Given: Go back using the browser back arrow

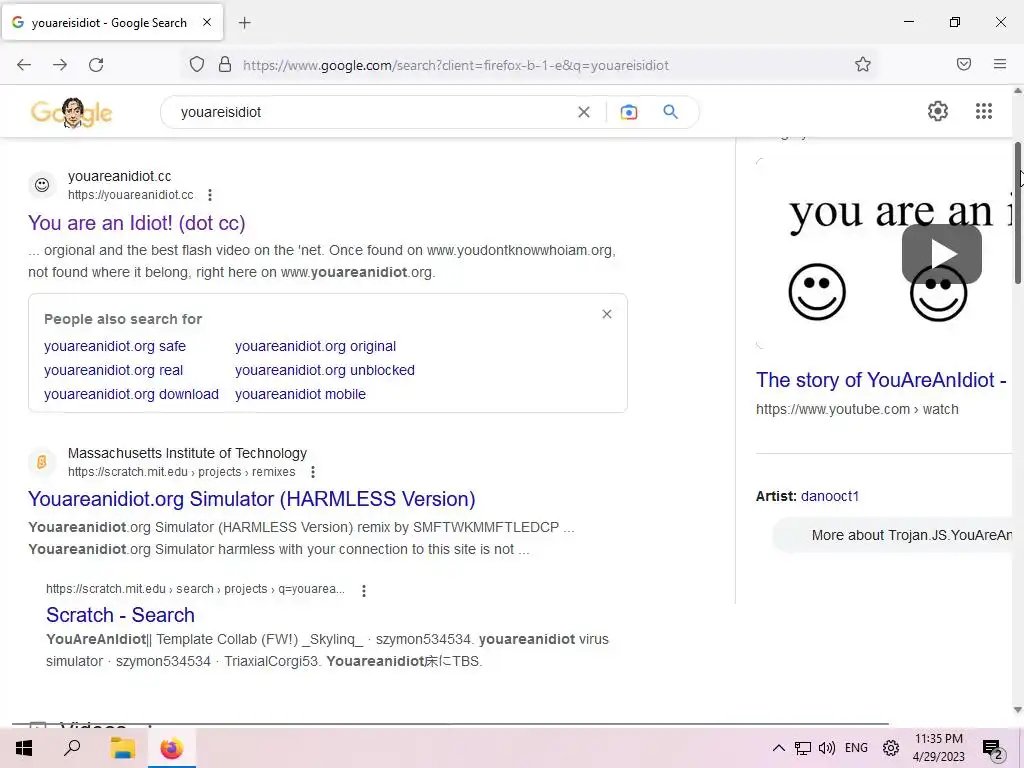Looking at the screenshot, I should (24, 65).
